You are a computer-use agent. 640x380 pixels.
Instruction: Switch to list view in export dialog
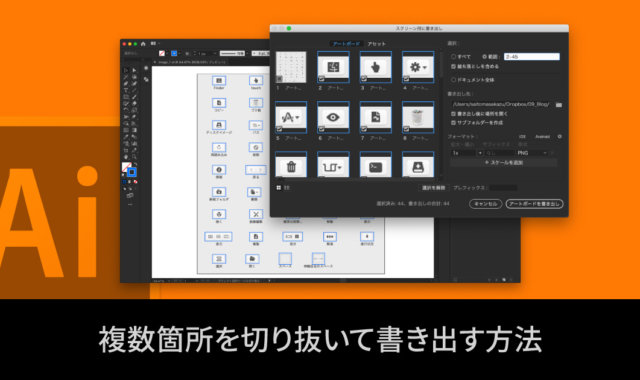point(287,187)
